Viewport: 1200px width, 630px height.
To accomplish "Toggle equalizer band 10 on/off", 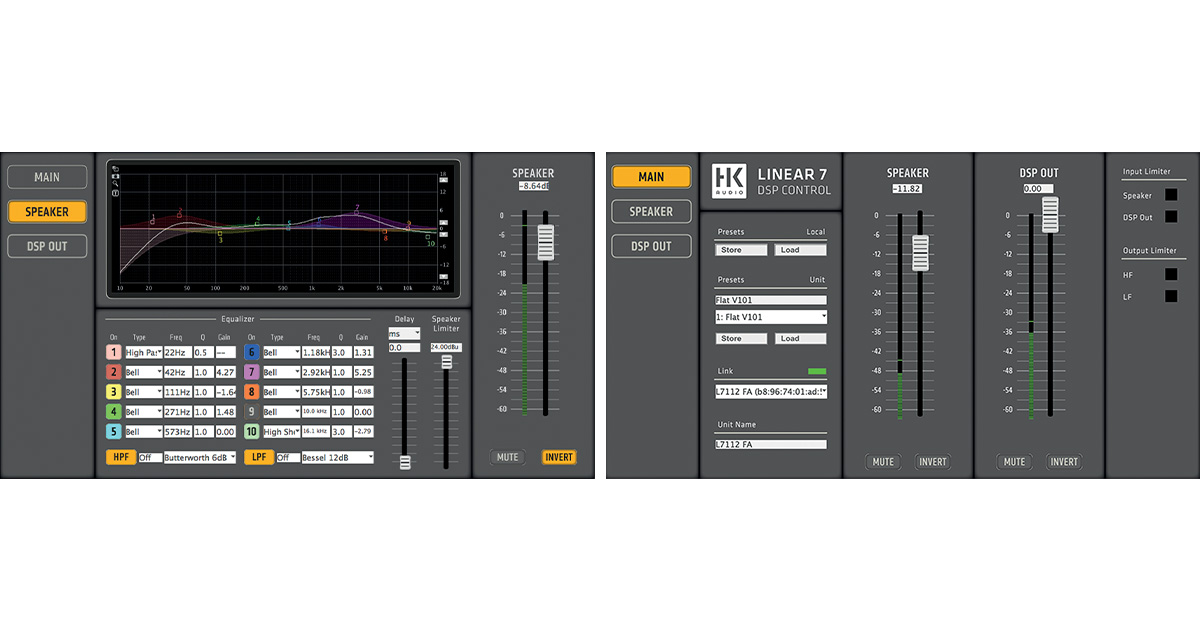I will (252, 431).
